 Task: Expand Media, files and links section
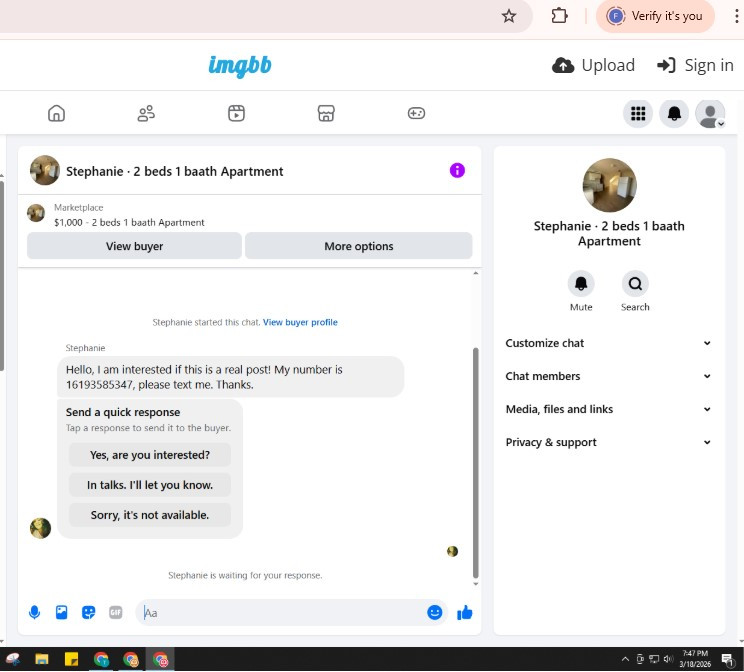(608, 409)
